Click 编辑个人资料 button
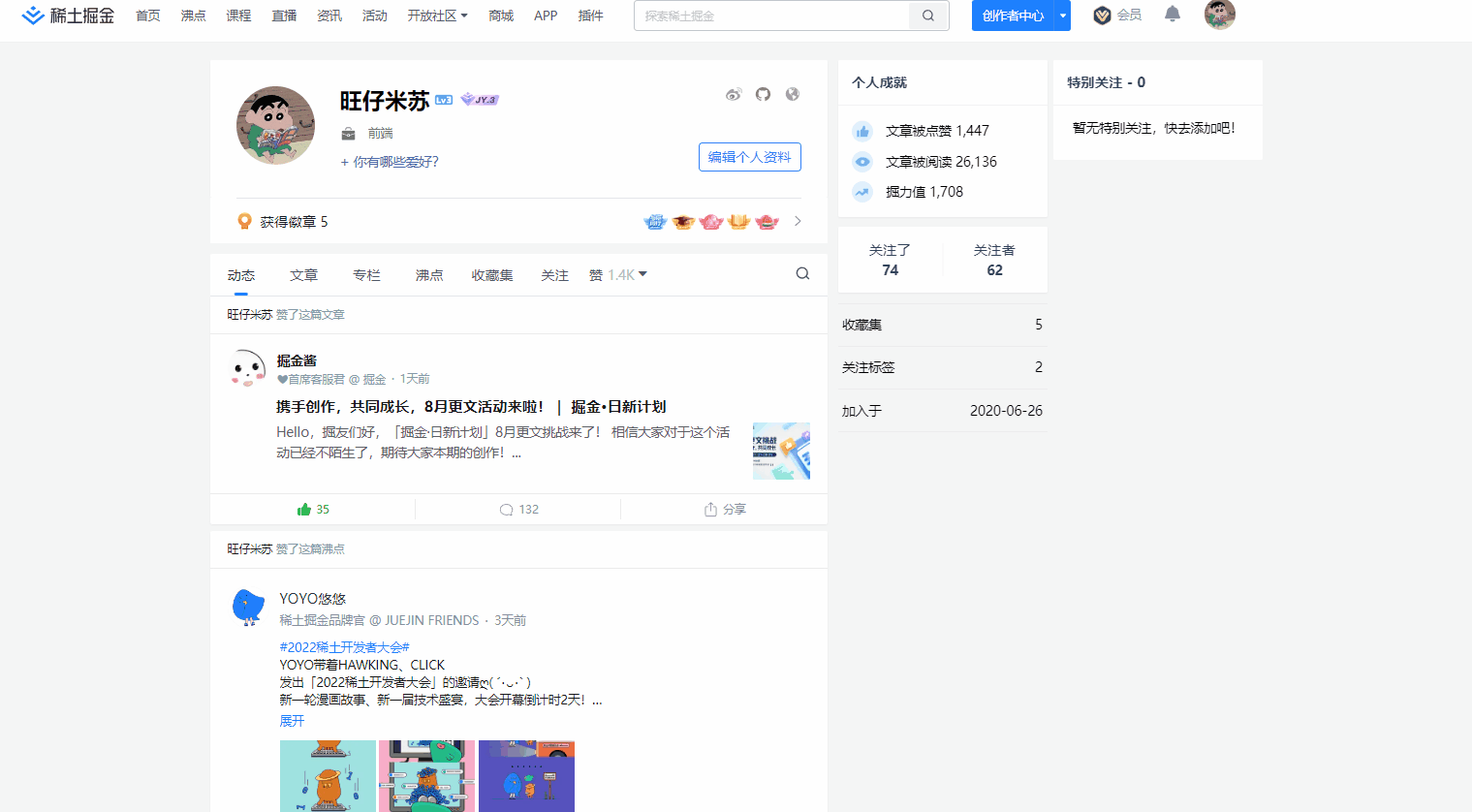1472x812 pixels. [750, 157]
